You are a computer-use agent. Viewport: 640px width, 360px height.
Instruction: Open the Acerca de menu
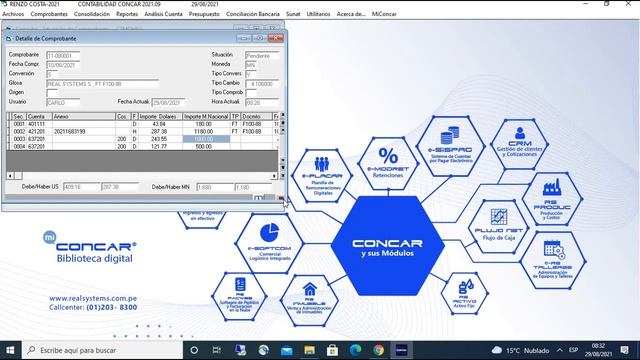(x=351, y=14)
